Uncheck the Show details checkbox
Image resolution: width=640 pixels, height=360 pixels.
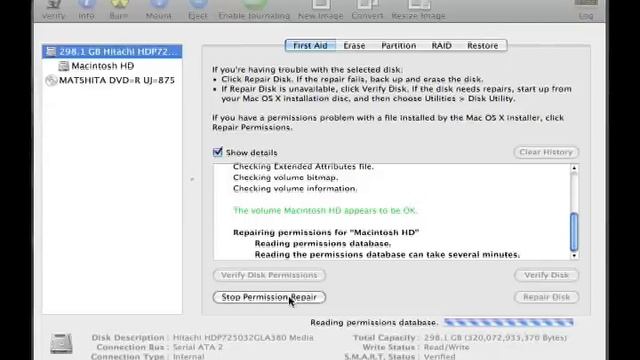pos(218,152)
